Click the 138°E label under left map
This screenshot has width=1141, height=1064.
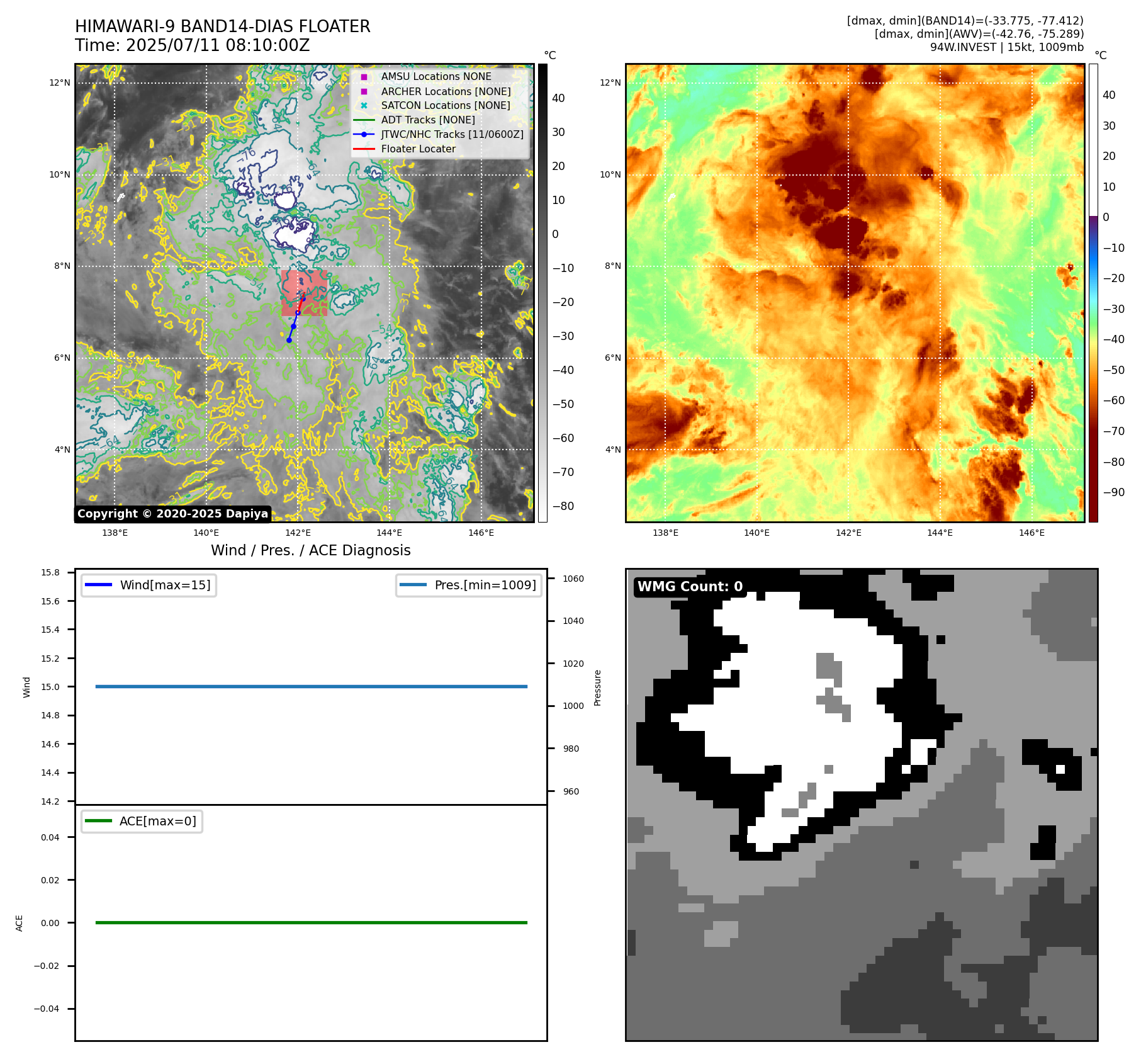[115, 533]
